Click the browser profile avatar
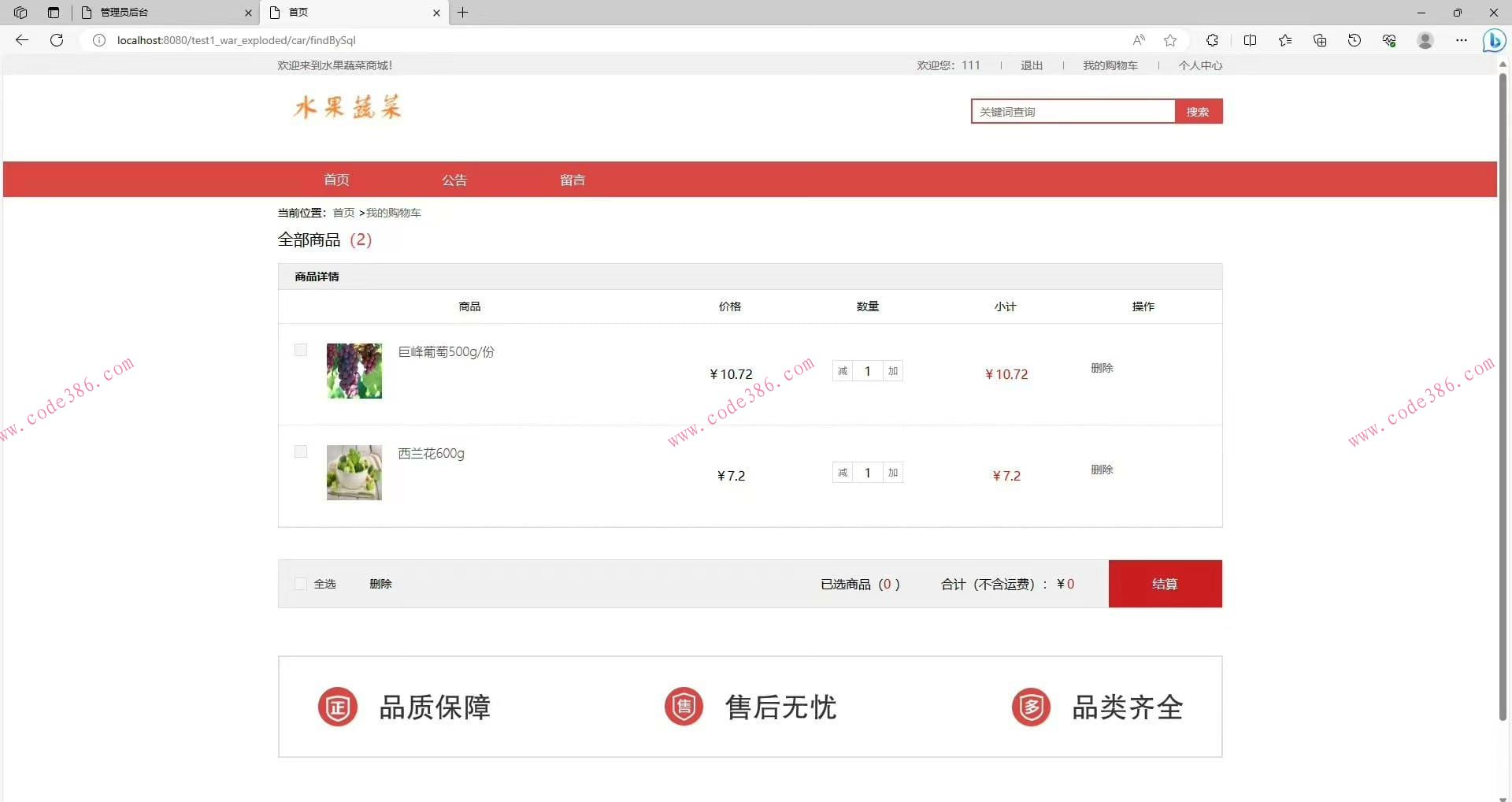 pos(1425,40)
